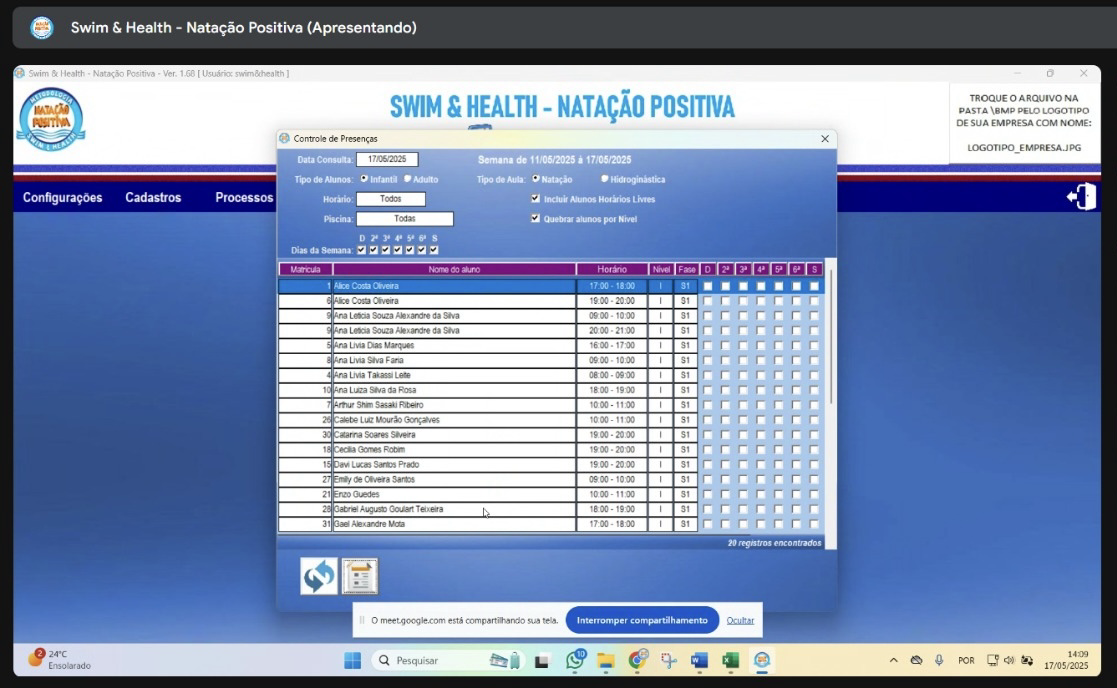The width and height of the screenshot is (1117, 688).
Task: Click the volume tray icon
Action: (1009, 660)
